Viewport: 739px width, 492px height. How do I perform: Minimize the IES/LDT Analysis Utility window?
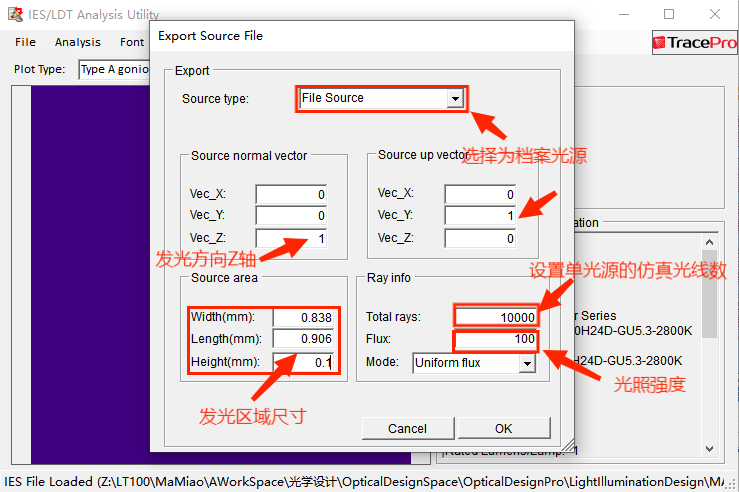coord(624,14)
